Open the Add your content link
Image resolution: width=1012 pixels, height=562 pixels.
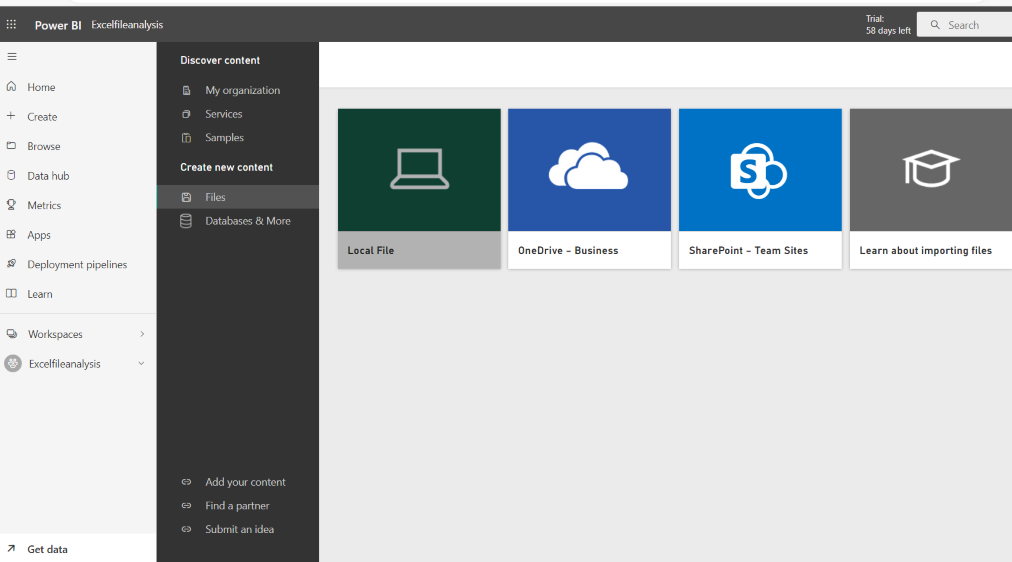(x=245, y=482)
